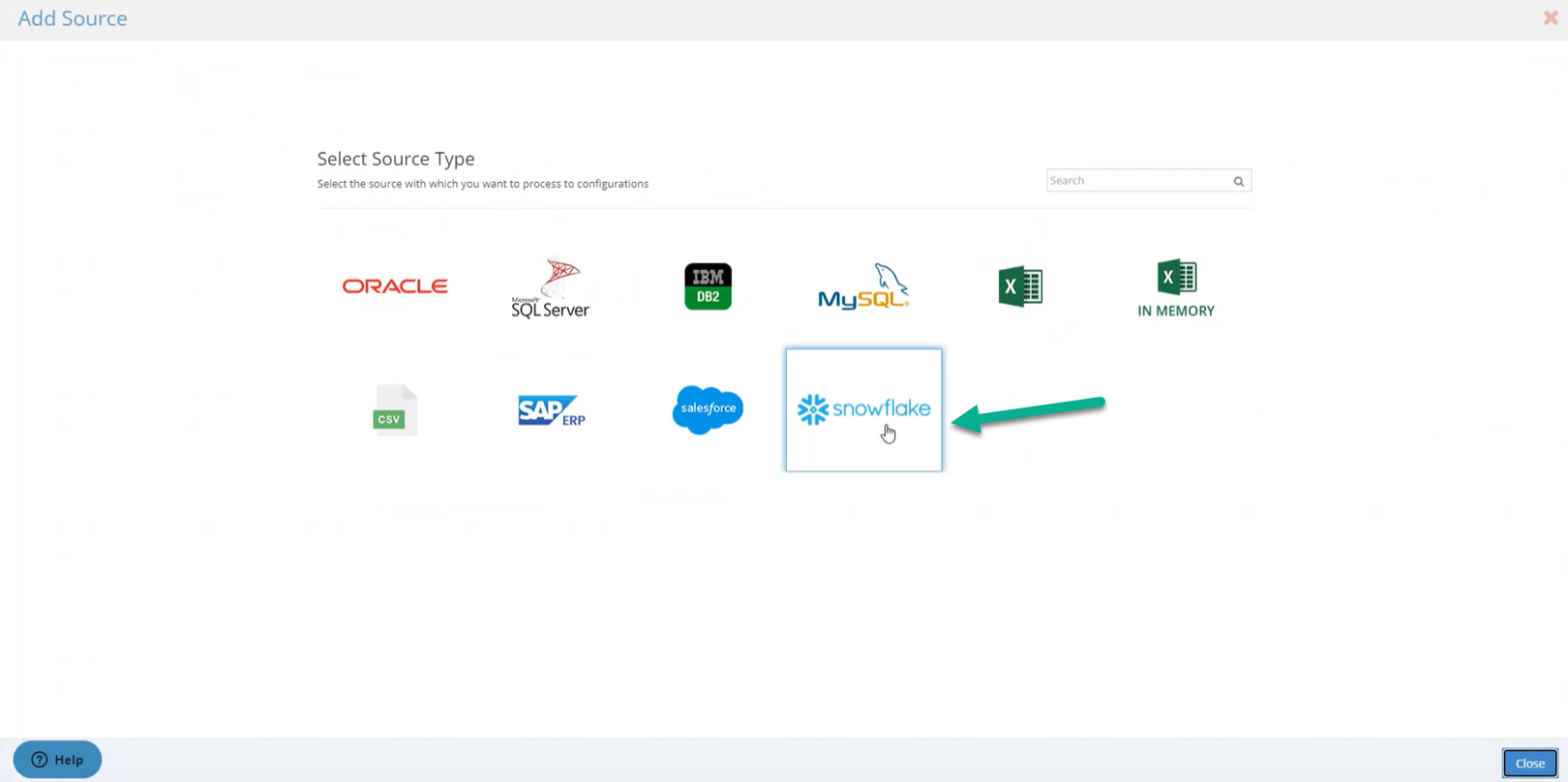Select the Excel IN MEMORY source
1568x782 pixels.
pos(1176,288)
